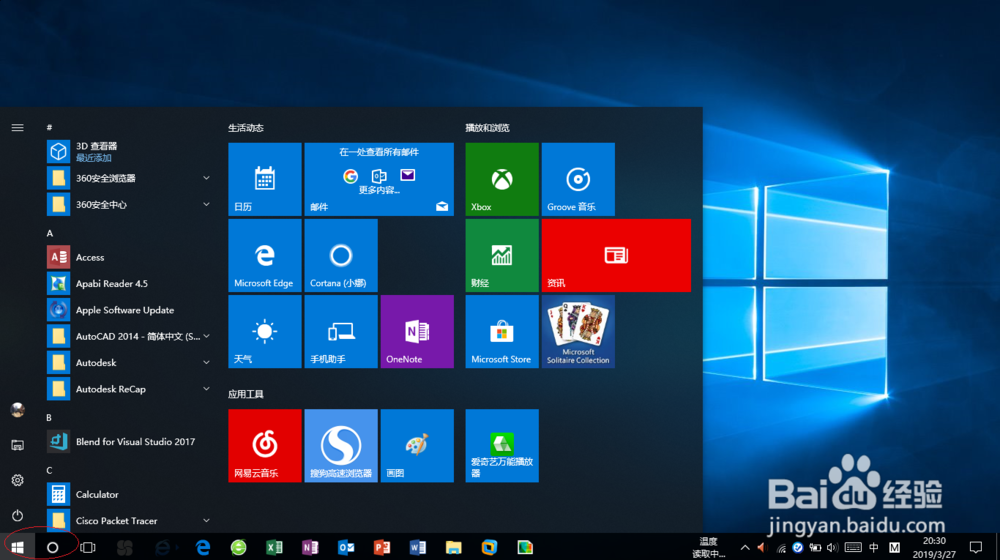Launch the purple OneNote tile
This screenshot has width=1000, height=560.
(417, 331)
